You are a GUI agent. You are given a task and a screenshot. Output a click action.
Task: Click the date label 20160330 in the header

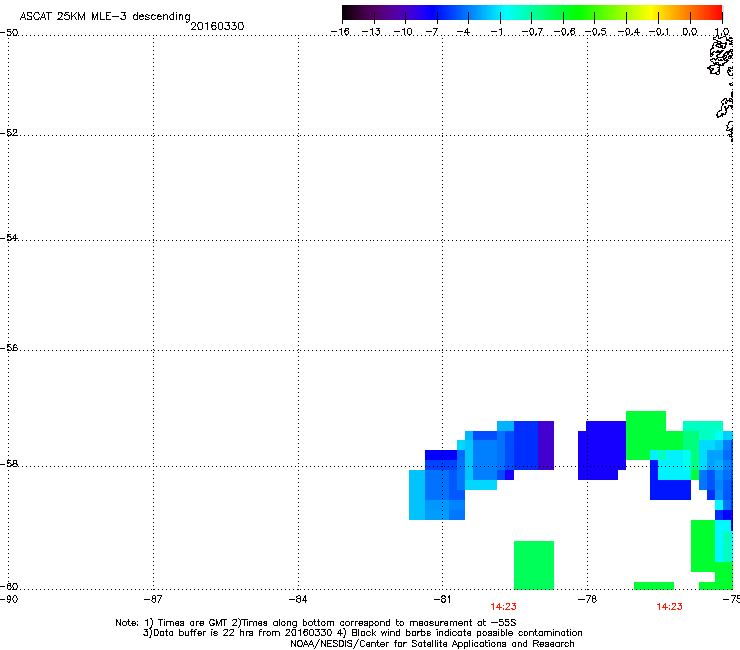tap(217, 26)
